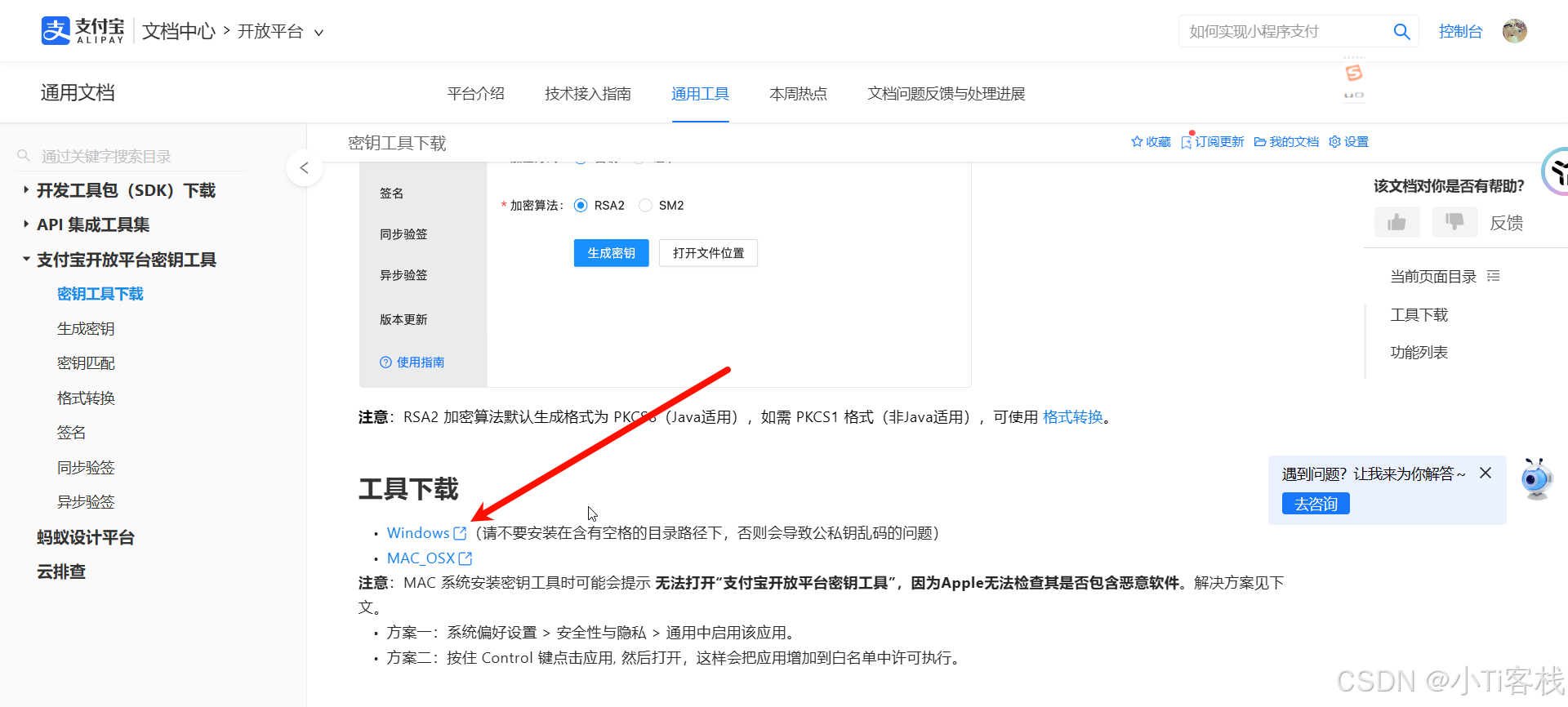Screen dimensions: 1568x707
Task: Click the Sogou input method icon
Action: (x=1354, y=73)
